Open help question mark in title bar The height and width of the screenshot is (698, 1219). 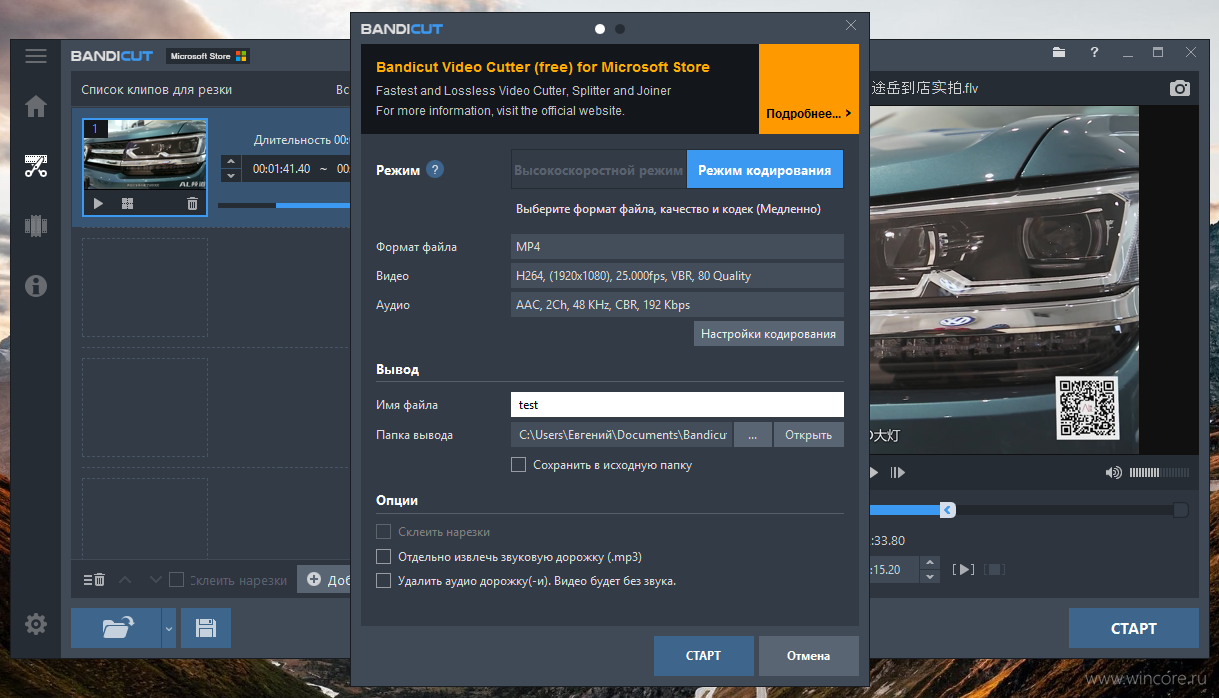(x=1094, y=52)
